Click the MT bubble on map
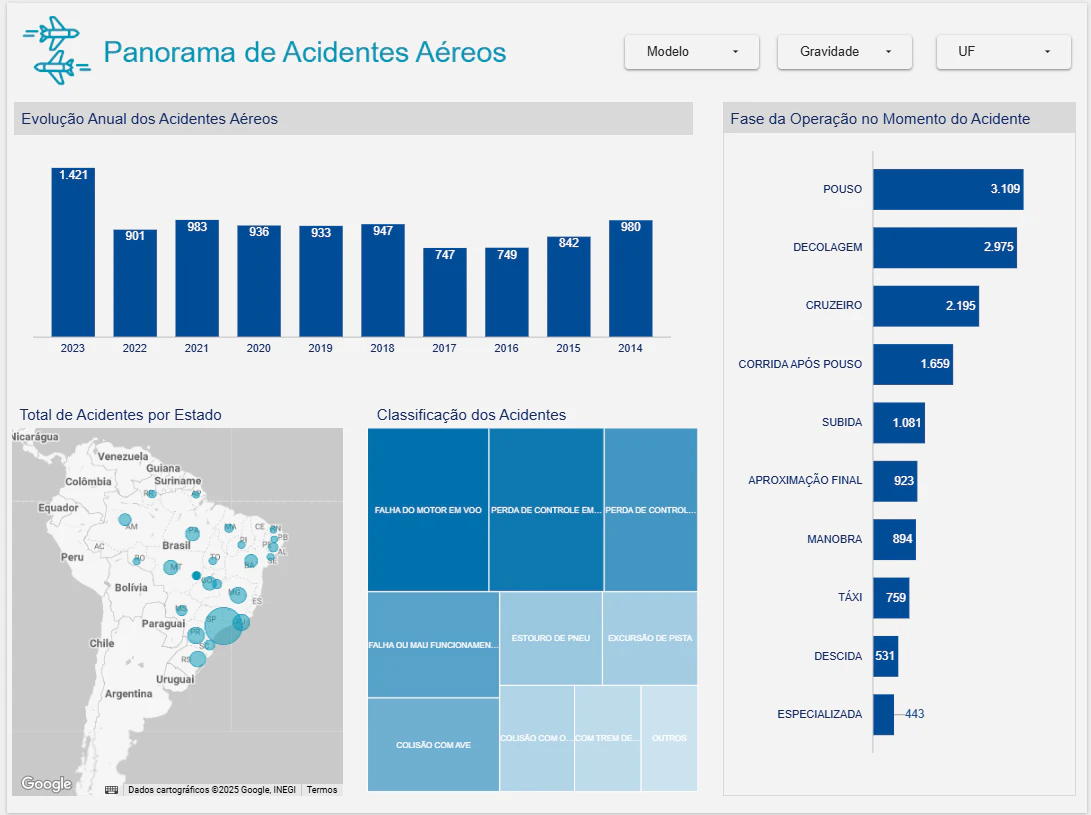Image resolution: width=1091 pixels, height=815 pixels. (x=170, y=567)
